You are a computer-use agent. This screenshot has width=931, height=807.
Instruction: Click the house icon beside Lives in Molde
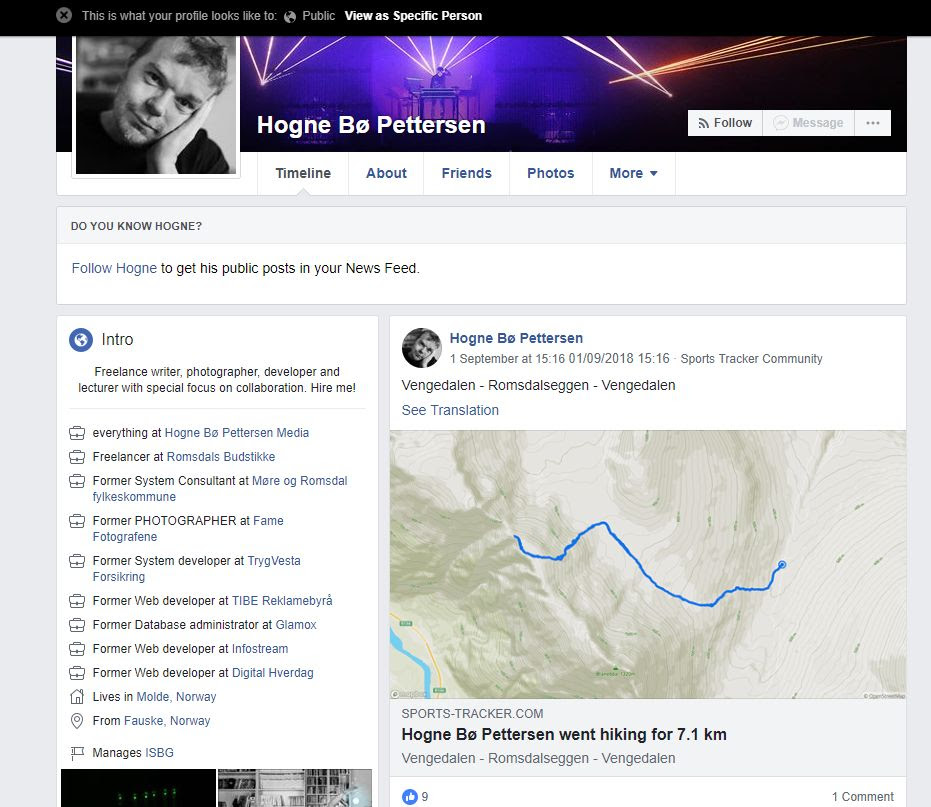coord(77,697)
